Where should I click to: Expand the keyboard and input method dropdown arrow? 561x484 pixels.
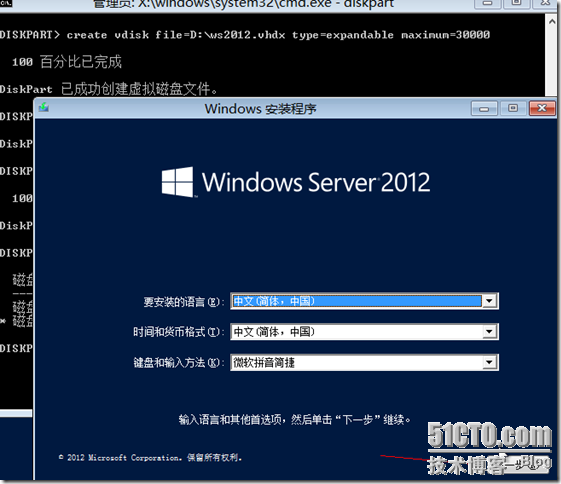pyautogui.click(x=489, y=362)
